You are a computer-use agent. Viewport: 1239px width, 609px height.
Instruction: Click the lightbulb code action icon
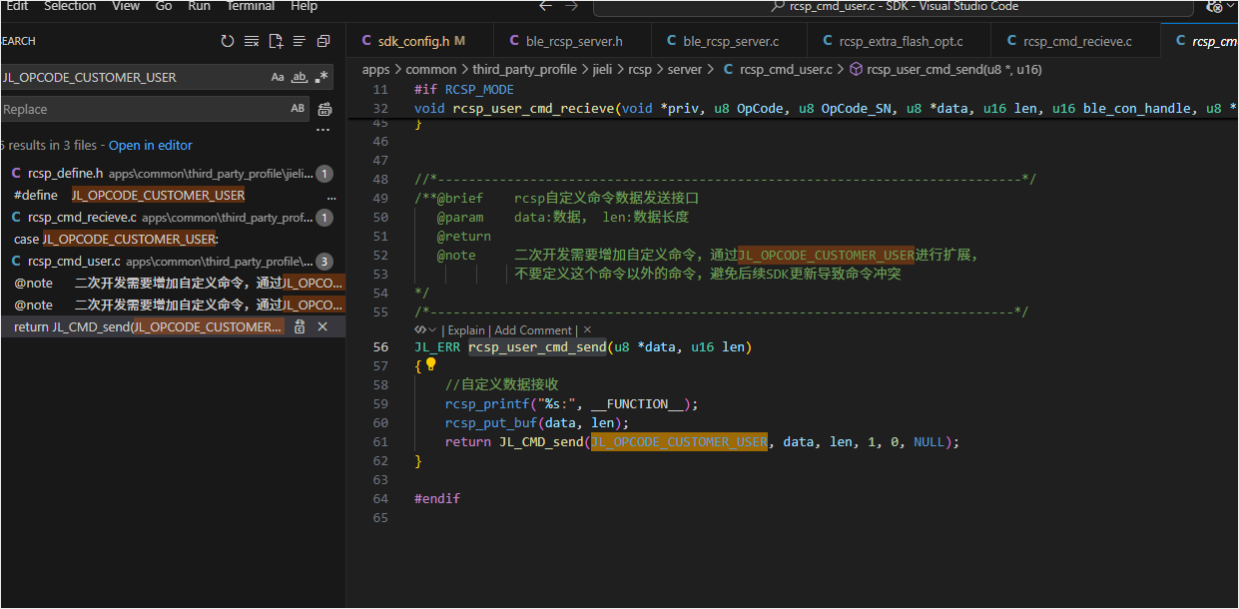(x=432, y=365)
